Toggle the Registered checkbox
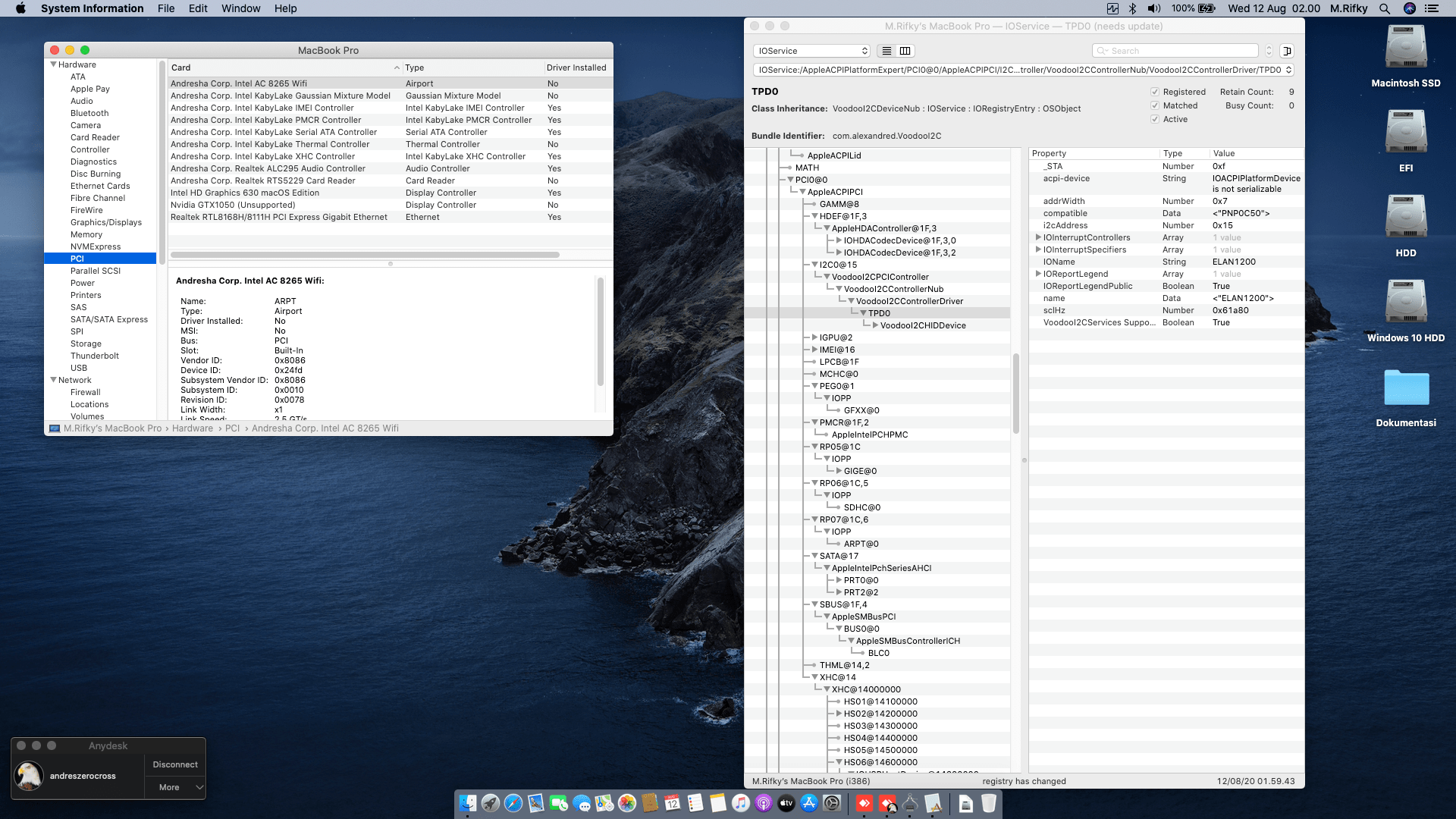 coord(1155,92)
